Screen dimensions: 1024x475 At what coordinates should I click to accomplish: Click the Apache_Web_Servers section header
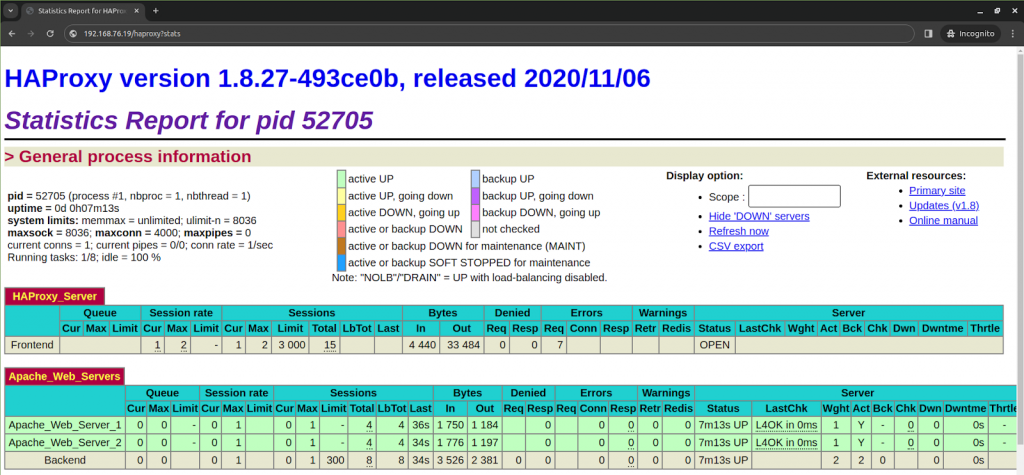pos(64,376)
